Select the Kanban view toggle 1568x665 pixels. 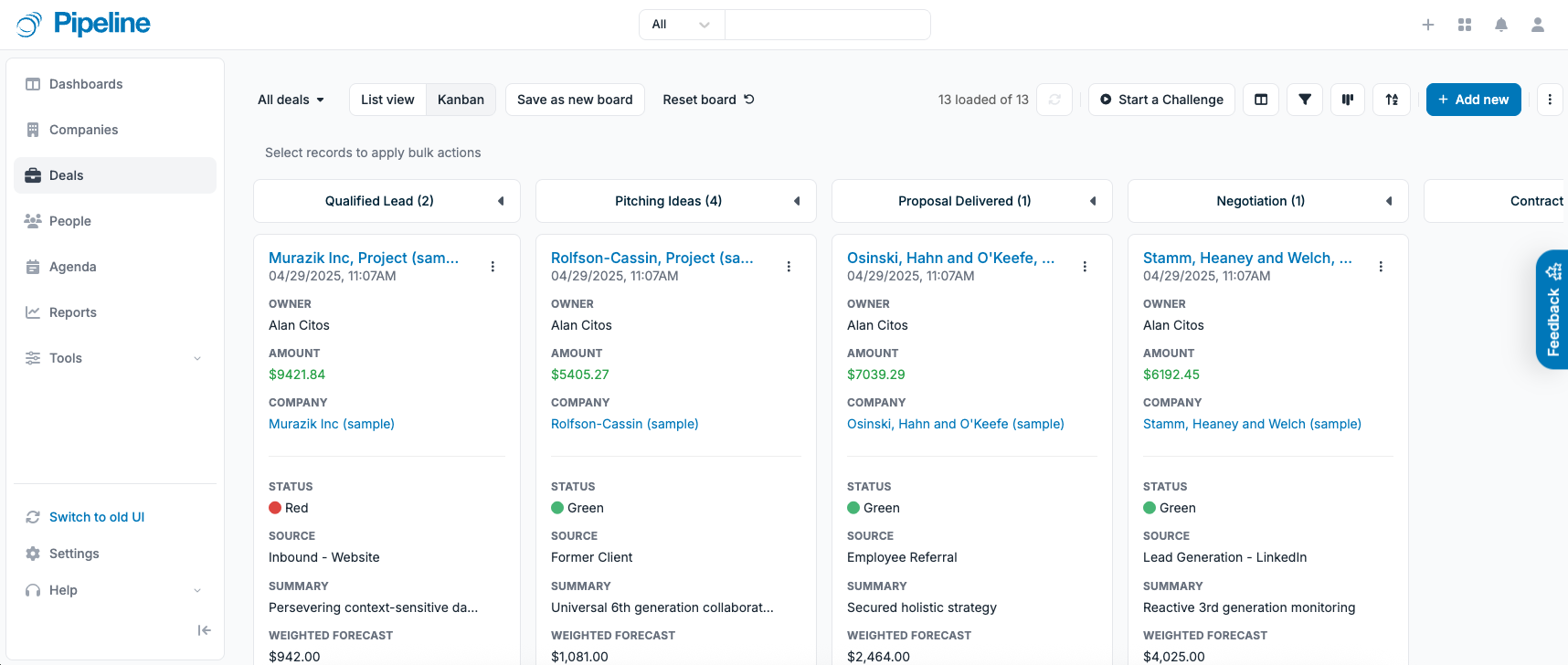click(x=461, y=100)
